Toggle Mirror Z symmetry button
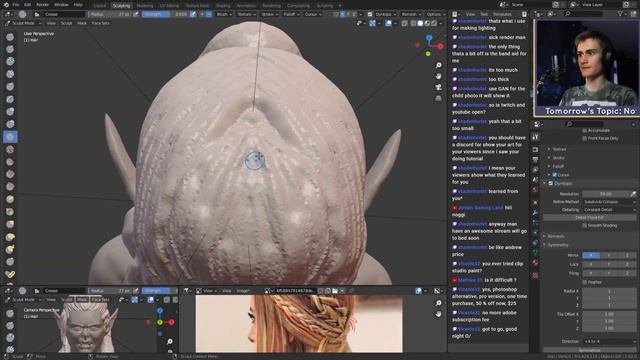Viewport: 640px width, 360px height. click(x=627, y=256)
